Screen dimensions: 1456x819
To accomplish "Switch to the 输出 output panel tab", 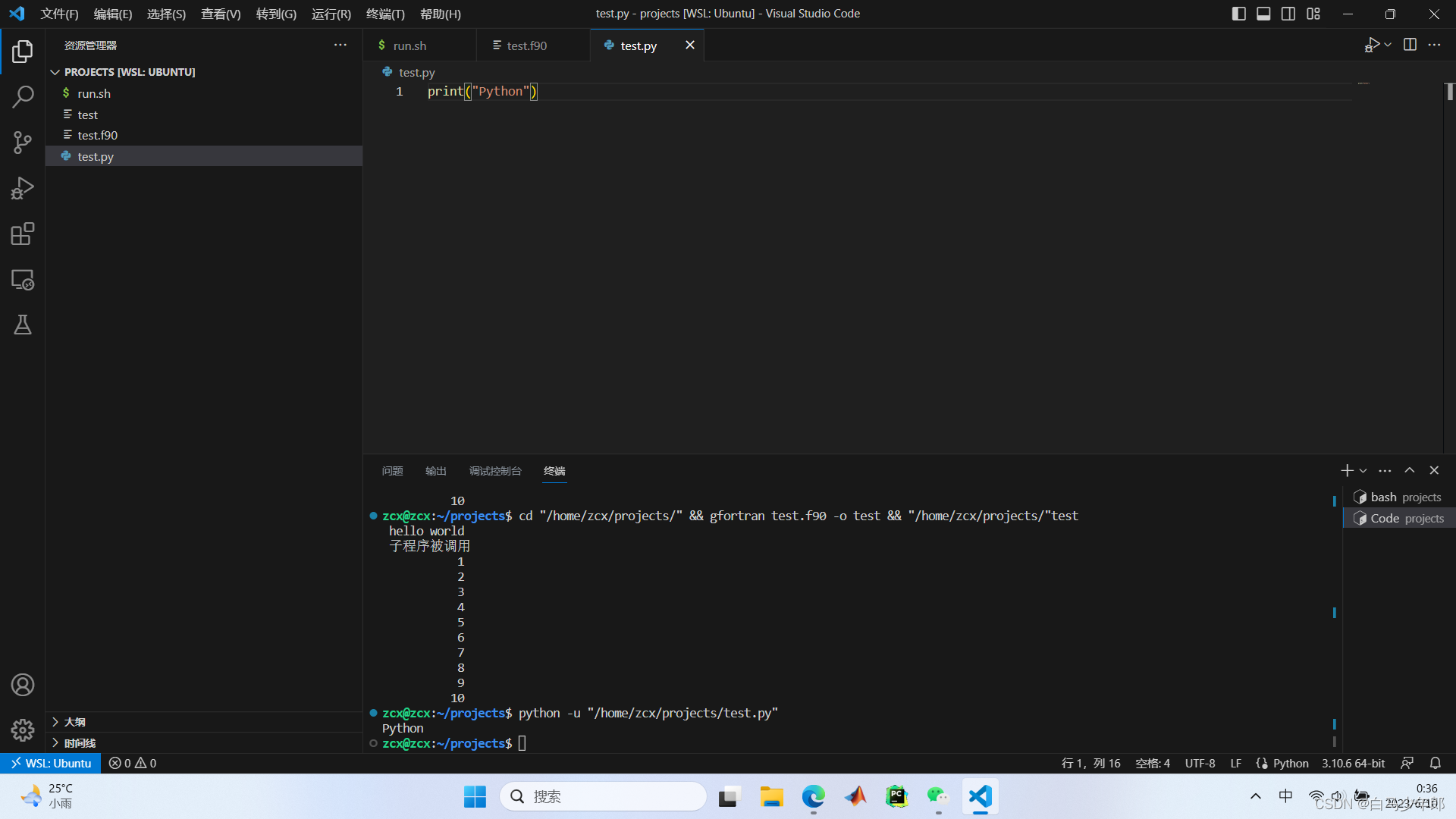I will [x=436, y=471].
